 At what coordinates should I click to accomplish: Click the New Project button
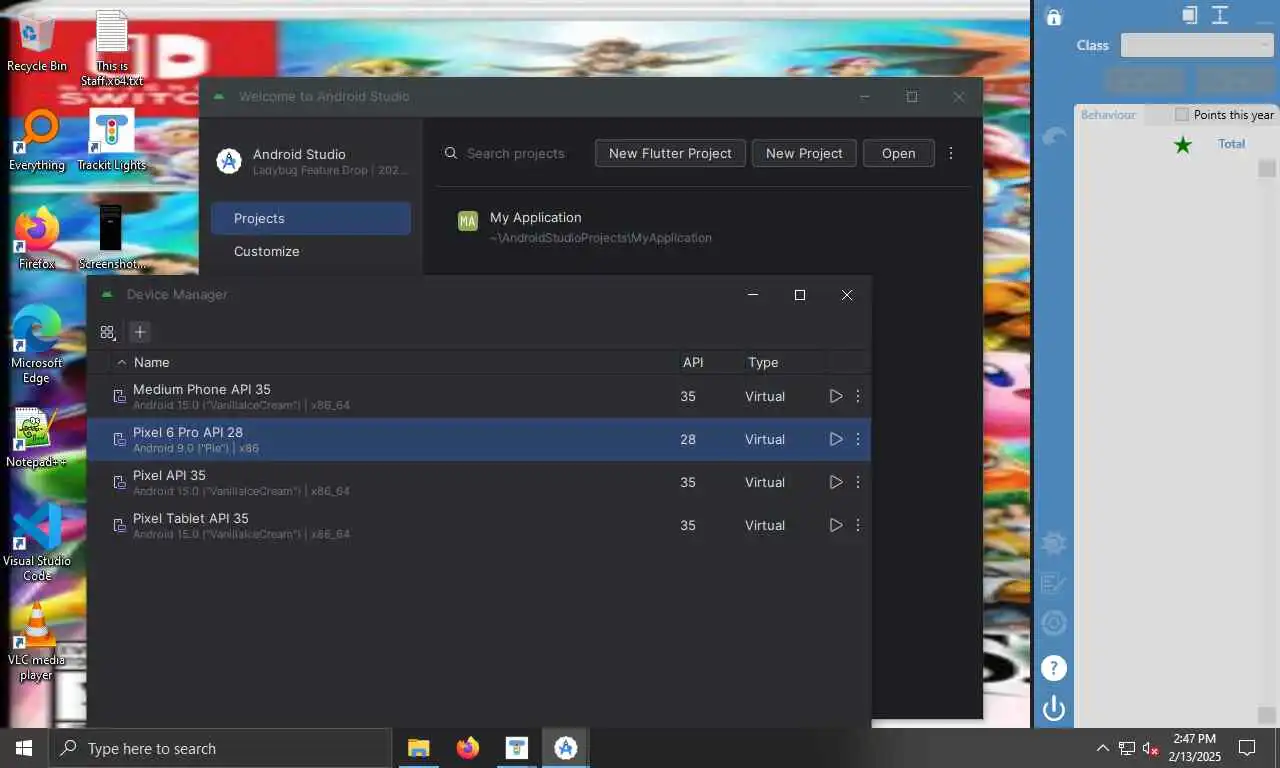click(x=804, y=153)
